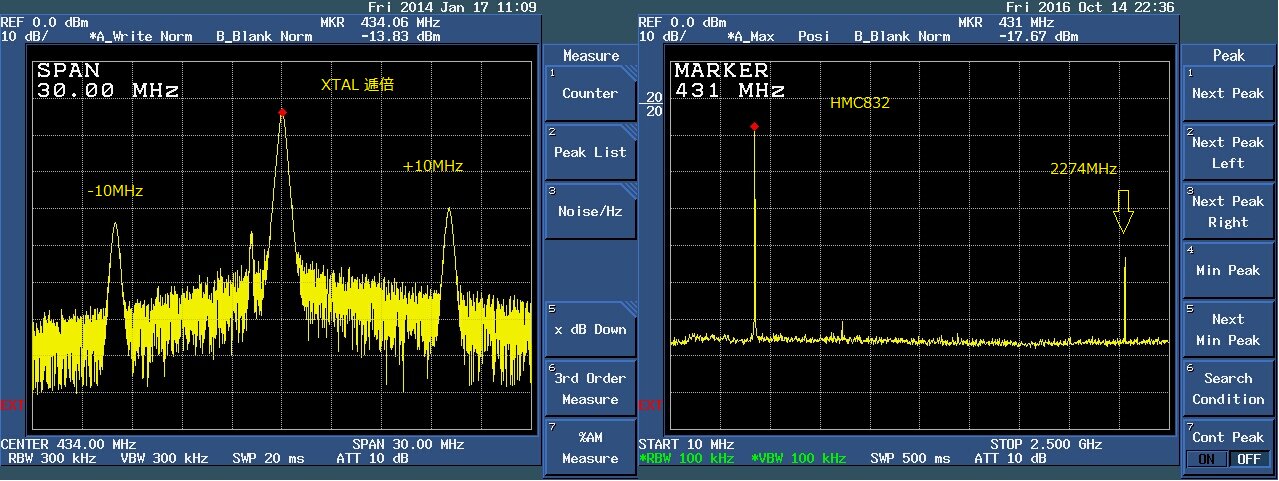The image size is (1279, 481).
Task: Start the 3rd Order Measure function
Action: tap(590, 389)
